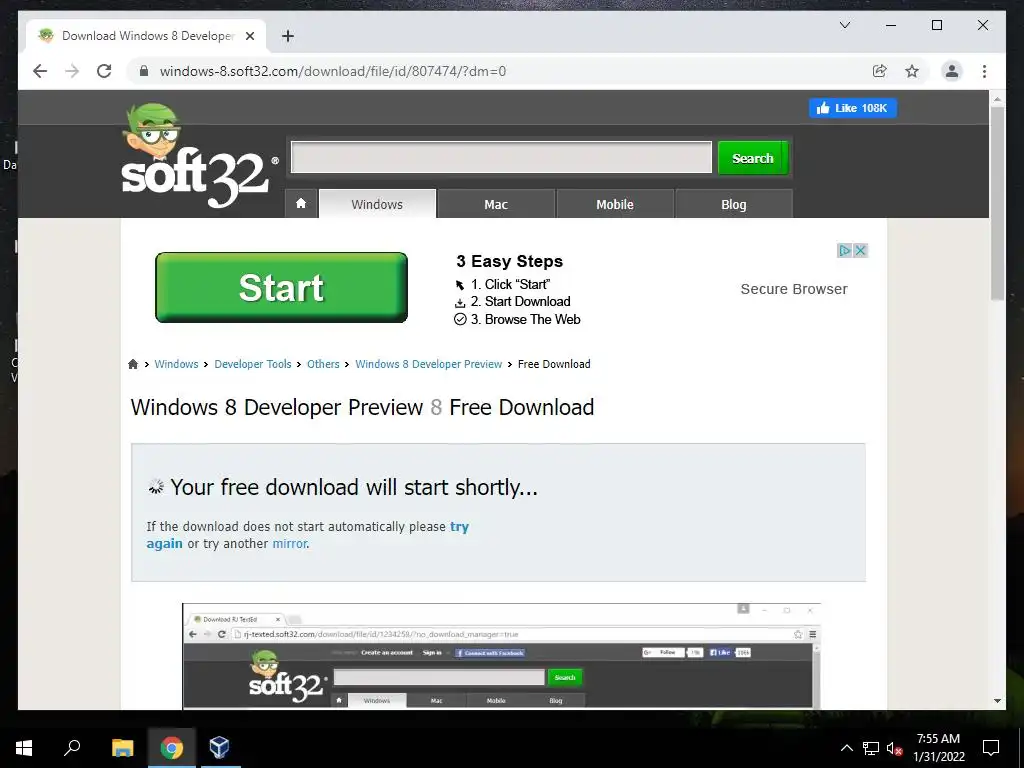
Task: Click the try again download link
Action: click(459, 526)
